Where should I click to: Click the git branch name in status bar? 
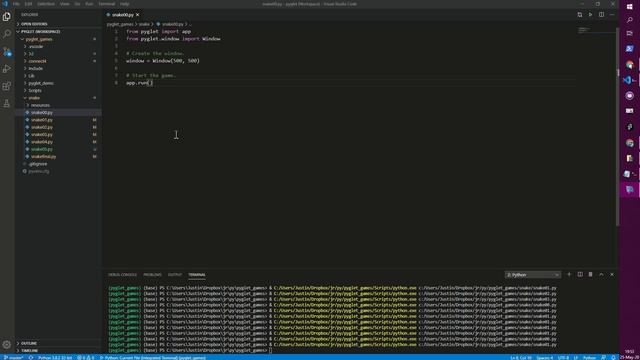(x=13, y=358)
